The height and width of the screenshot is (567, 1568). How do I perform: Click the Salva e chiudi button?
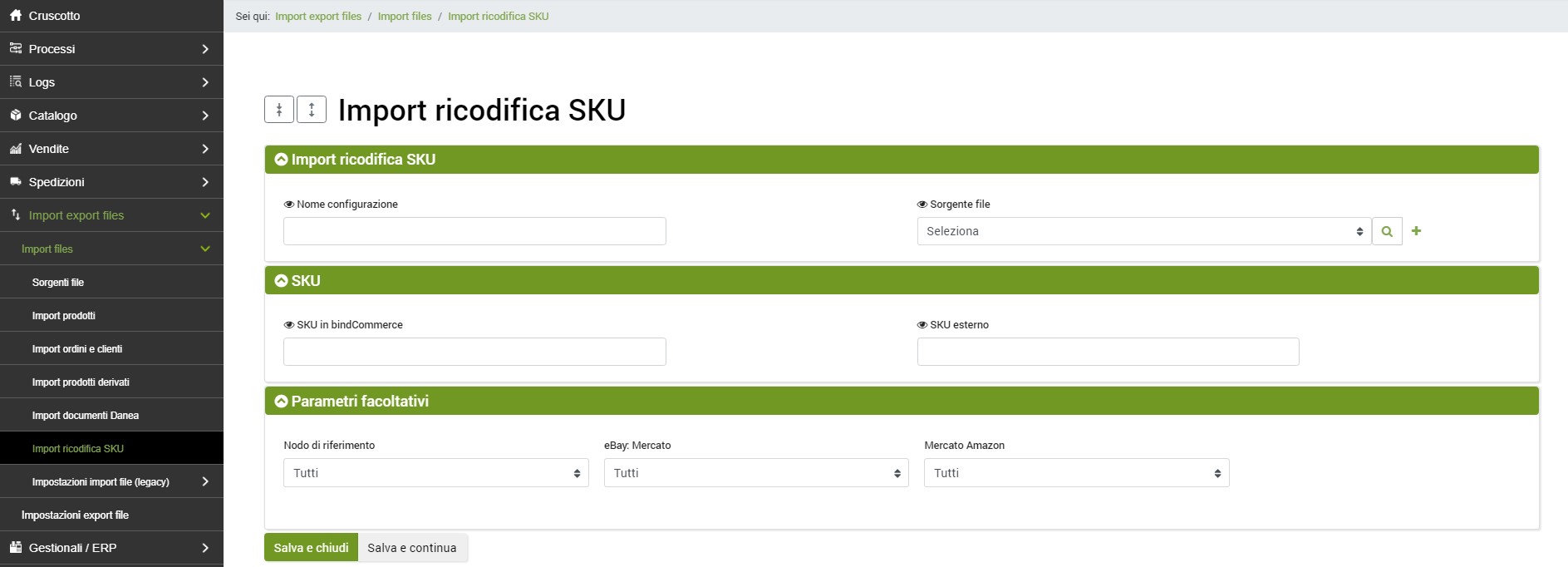pyautogui.click(x=311, y=548)
